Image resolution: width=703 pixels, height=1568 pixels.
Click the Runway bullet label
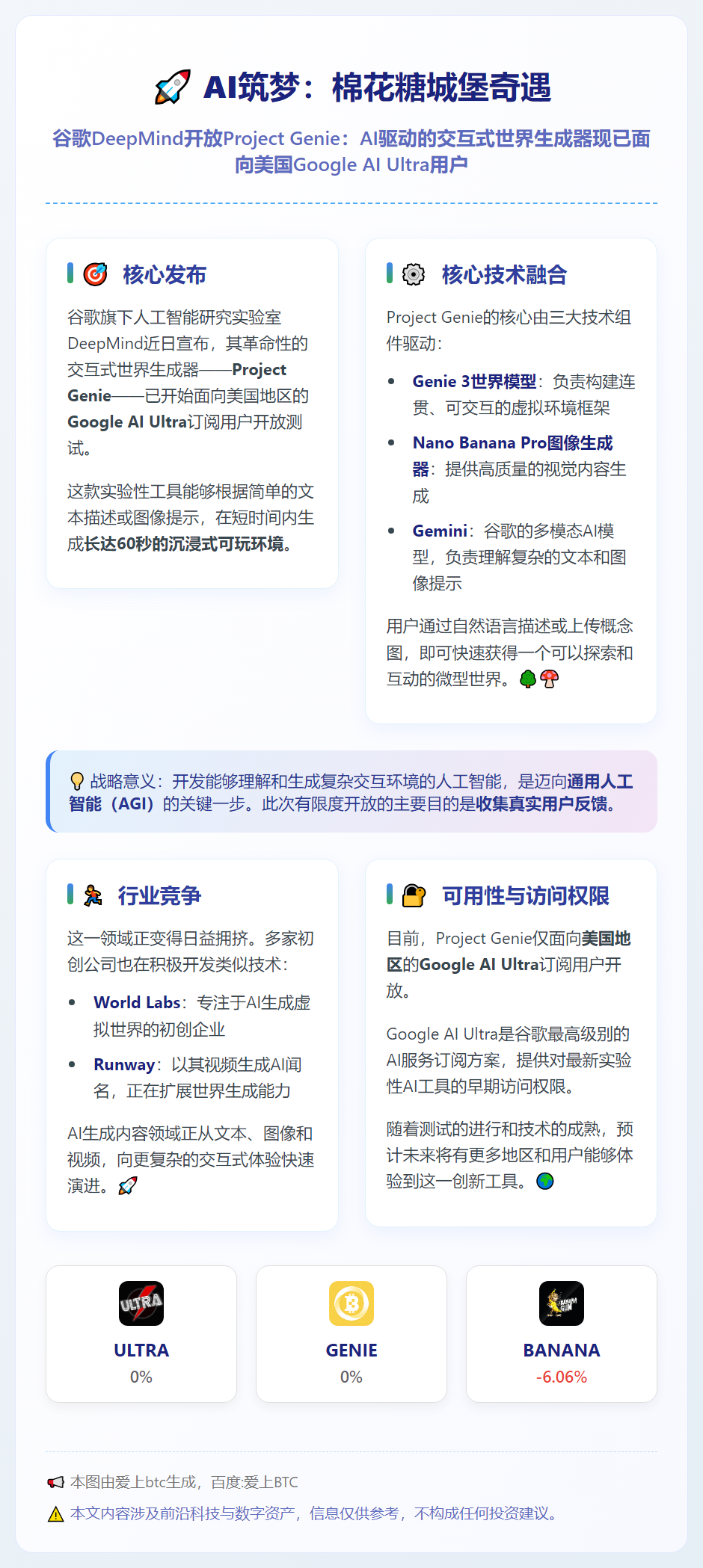[124, 1065]
